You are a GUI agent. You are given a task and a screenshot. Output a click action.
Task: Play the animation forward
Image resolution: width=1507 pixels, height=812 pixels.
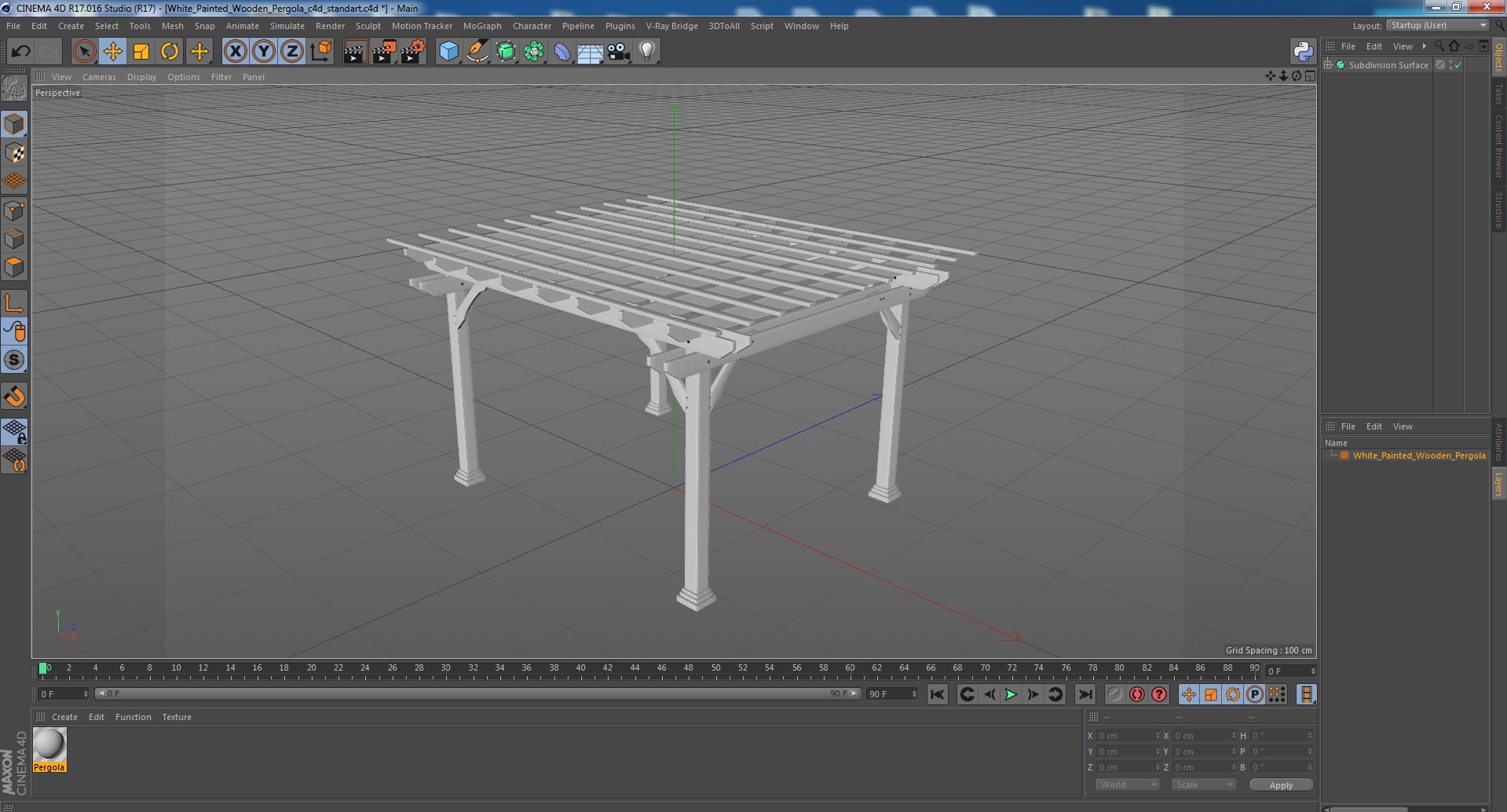1011,694
